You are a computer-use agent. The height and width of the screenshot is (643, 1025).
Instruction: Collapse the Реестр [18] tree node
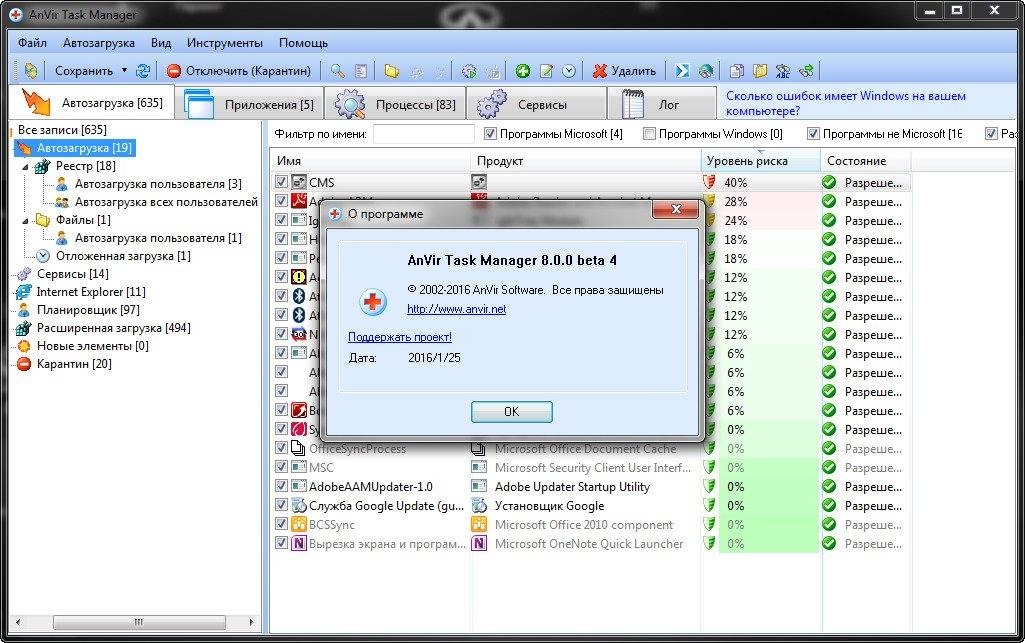25,167
